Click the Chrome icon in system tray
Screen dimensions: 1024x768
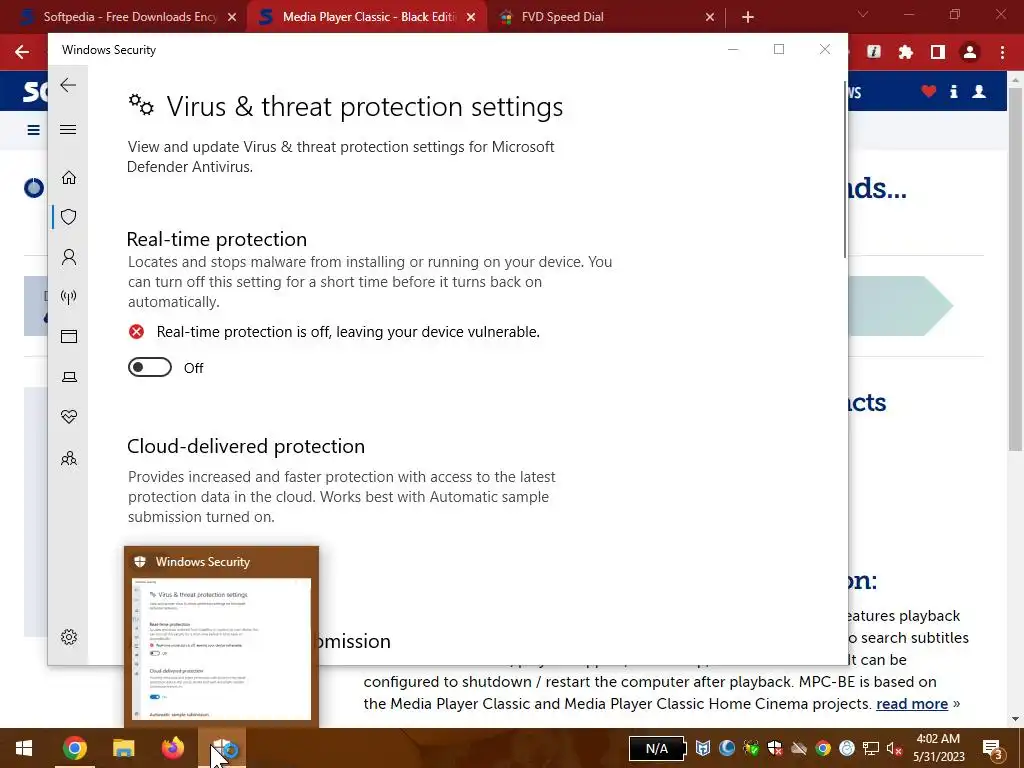coord(823,748)
